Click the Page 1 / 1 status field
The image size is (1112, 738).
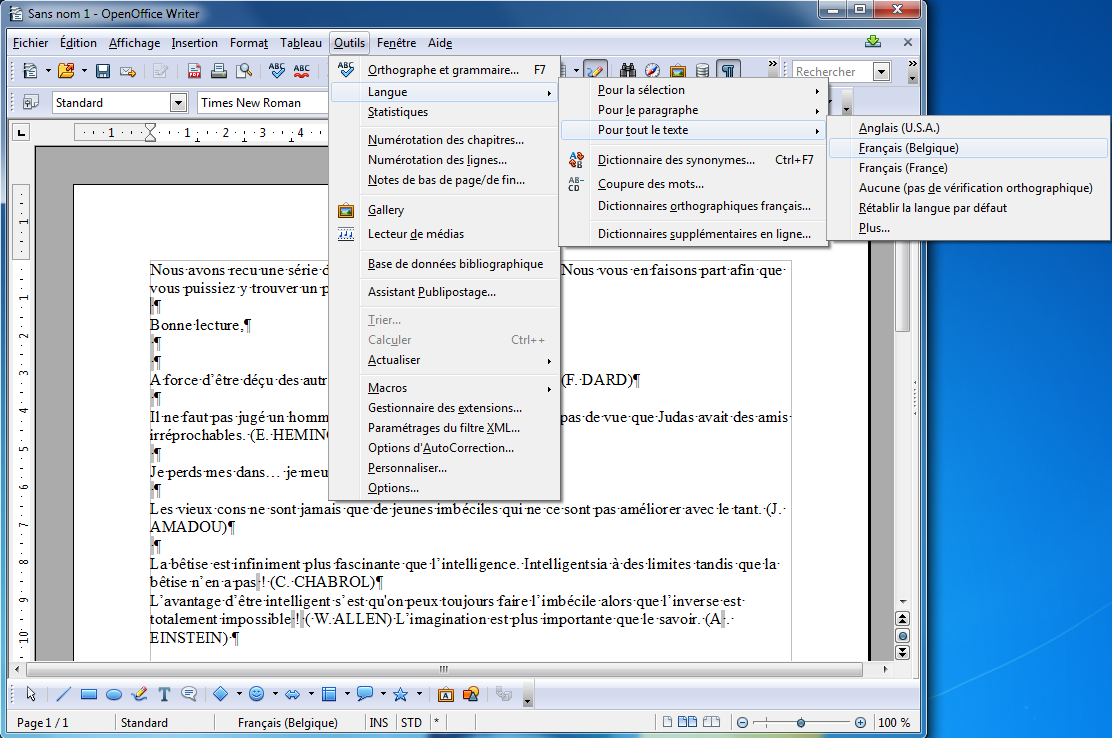point(43,722)
